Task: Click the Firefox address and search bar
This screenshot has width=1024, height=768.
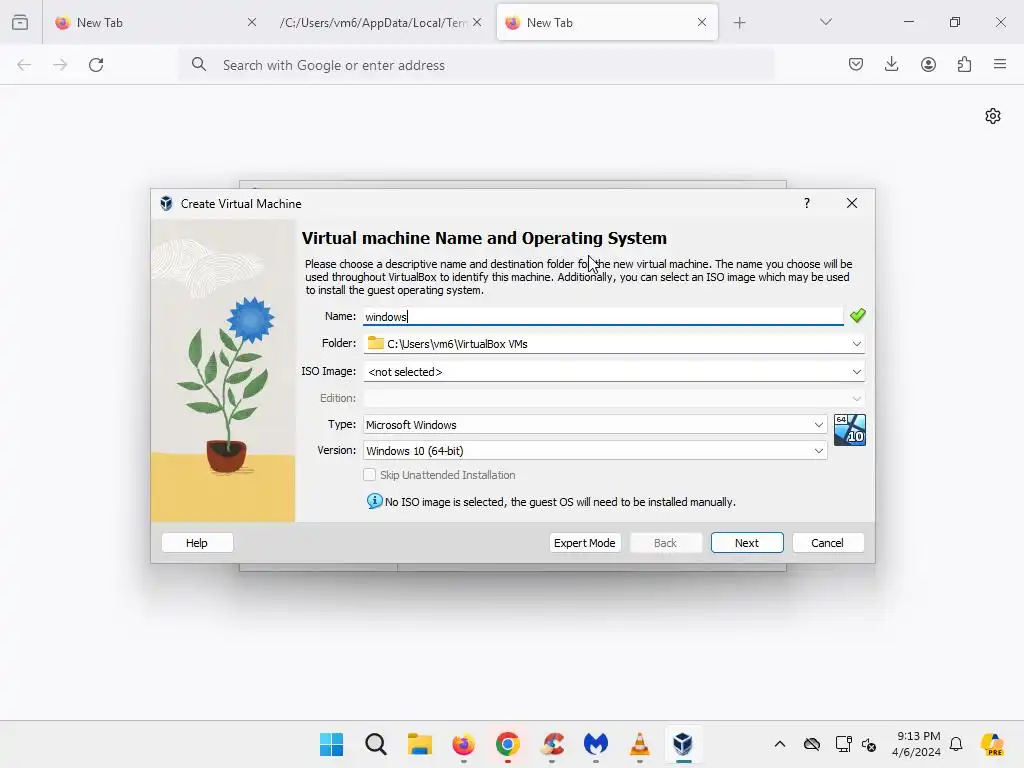Action: [x=477, y=65]
